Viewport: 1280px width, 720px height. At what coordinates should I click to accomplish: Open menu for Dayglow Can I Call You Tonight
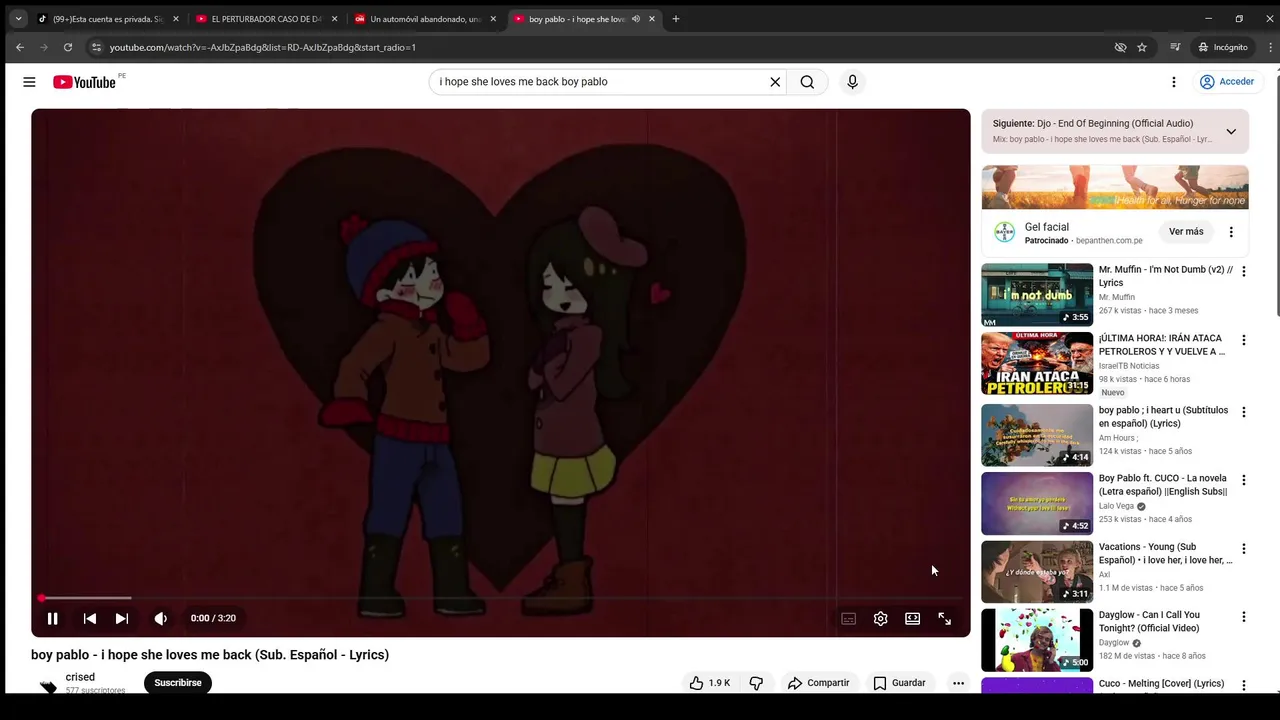(1244, 617)
